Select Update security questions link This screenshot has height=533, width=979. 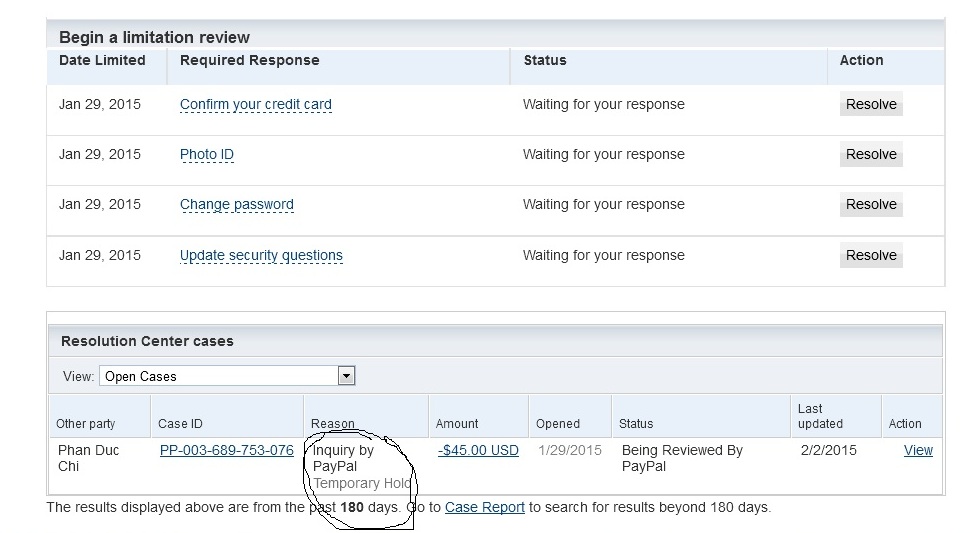pos(261,255)
